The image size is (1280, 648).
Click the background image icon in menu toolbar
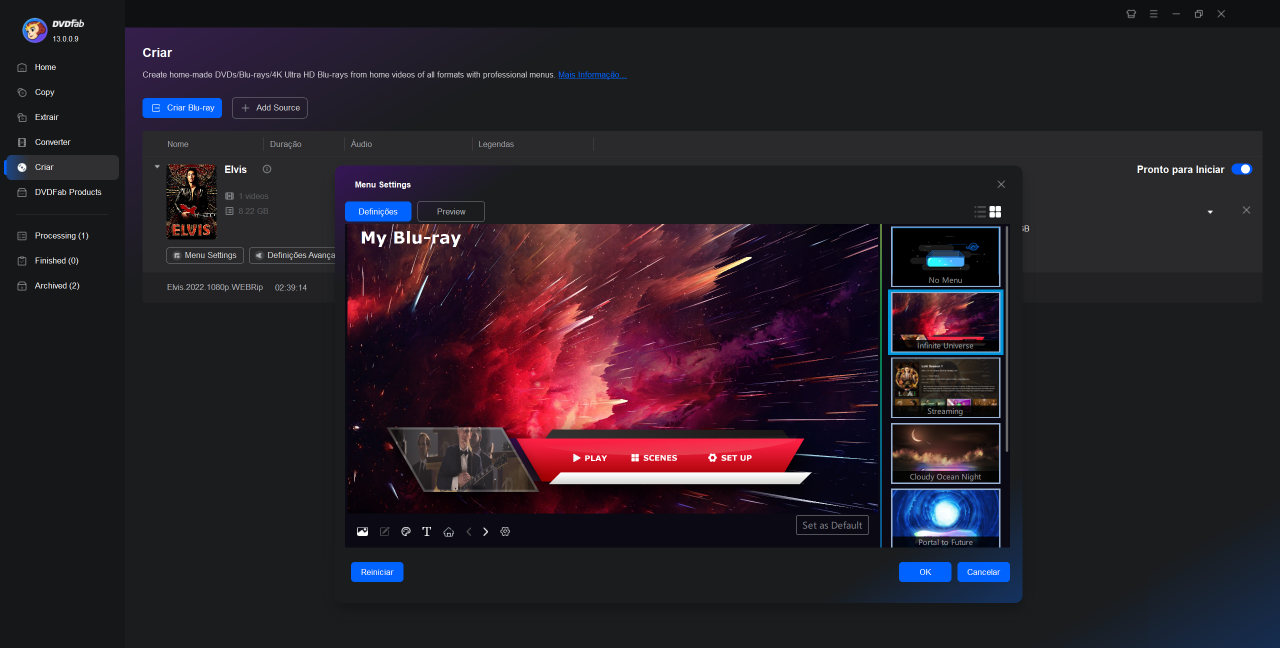click(362, 531)
